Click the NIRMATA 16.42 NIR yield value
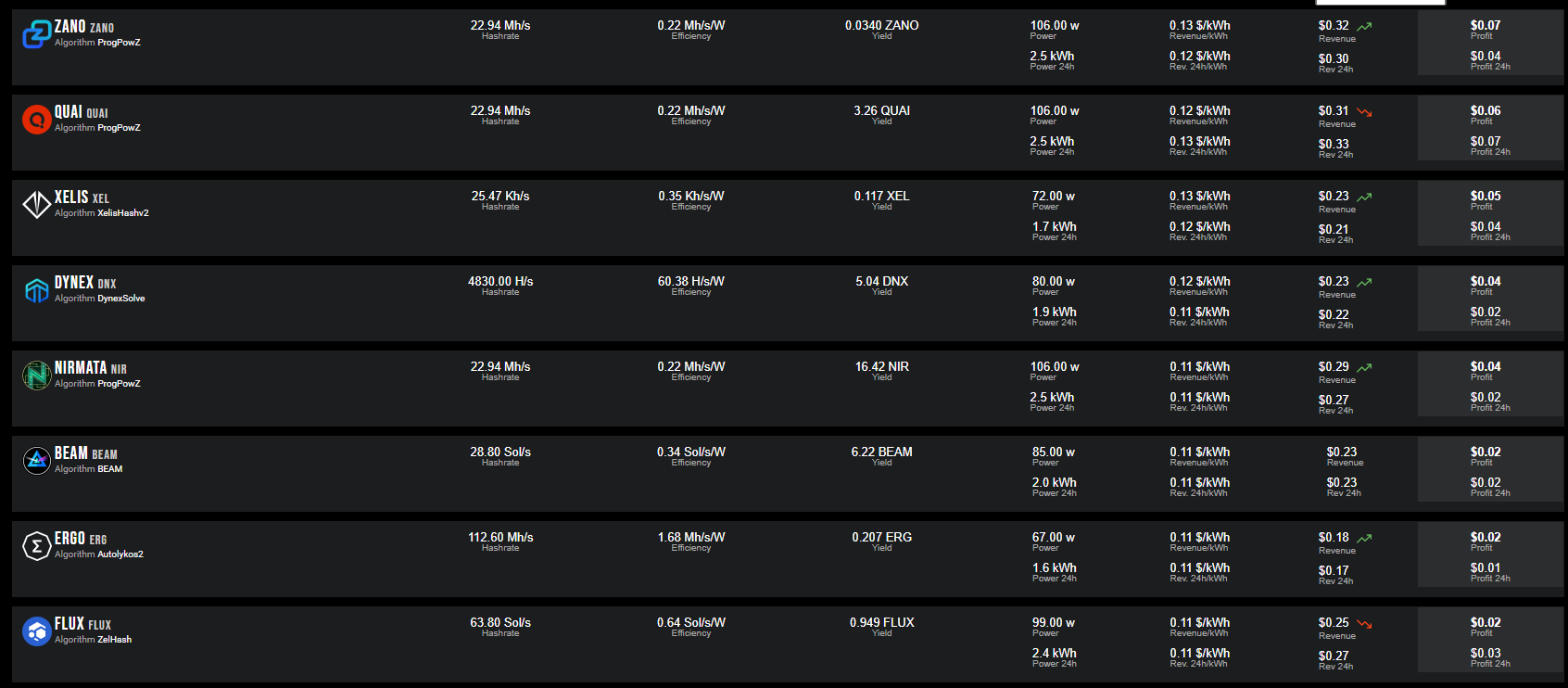1568x688 pixels. click(882, 366)
